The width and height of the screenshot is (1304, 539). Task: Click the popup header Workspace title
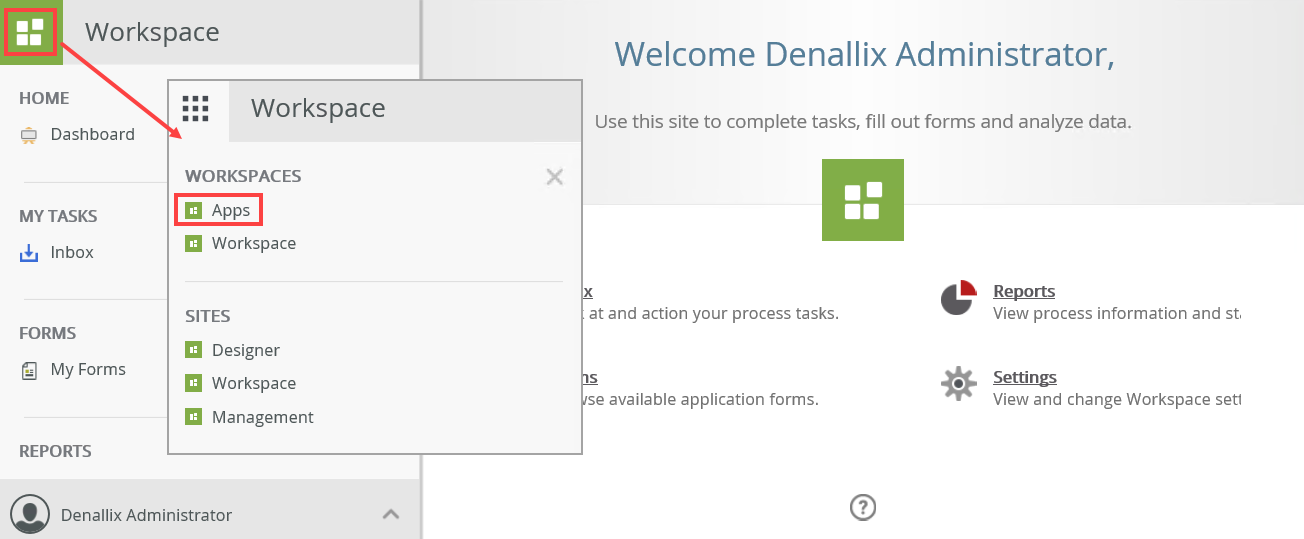point(318,108)
